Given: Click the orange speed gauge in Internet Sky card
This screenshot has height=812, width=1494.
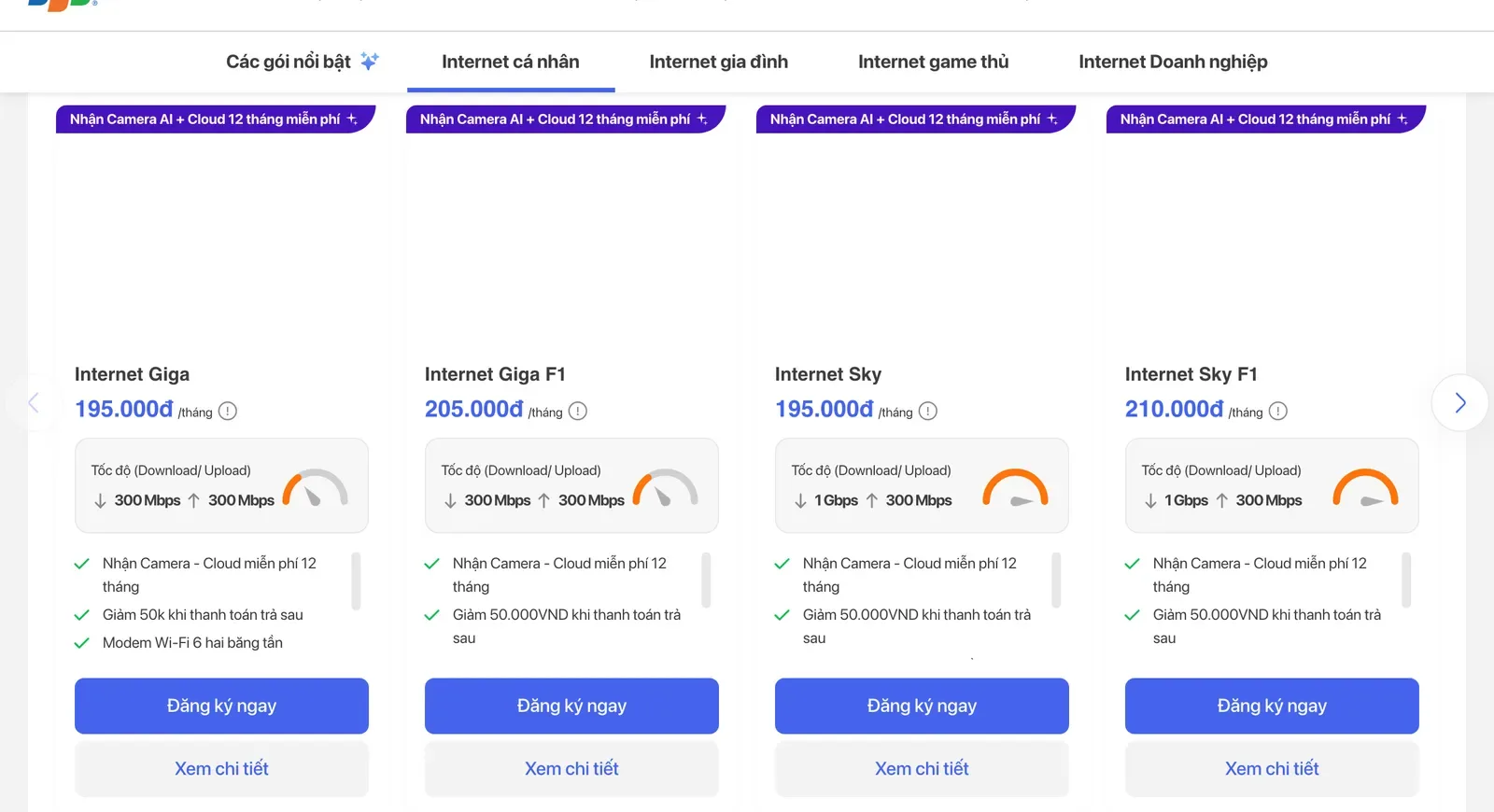Looking at the screenshot, I should click(x=1016, y=487).
